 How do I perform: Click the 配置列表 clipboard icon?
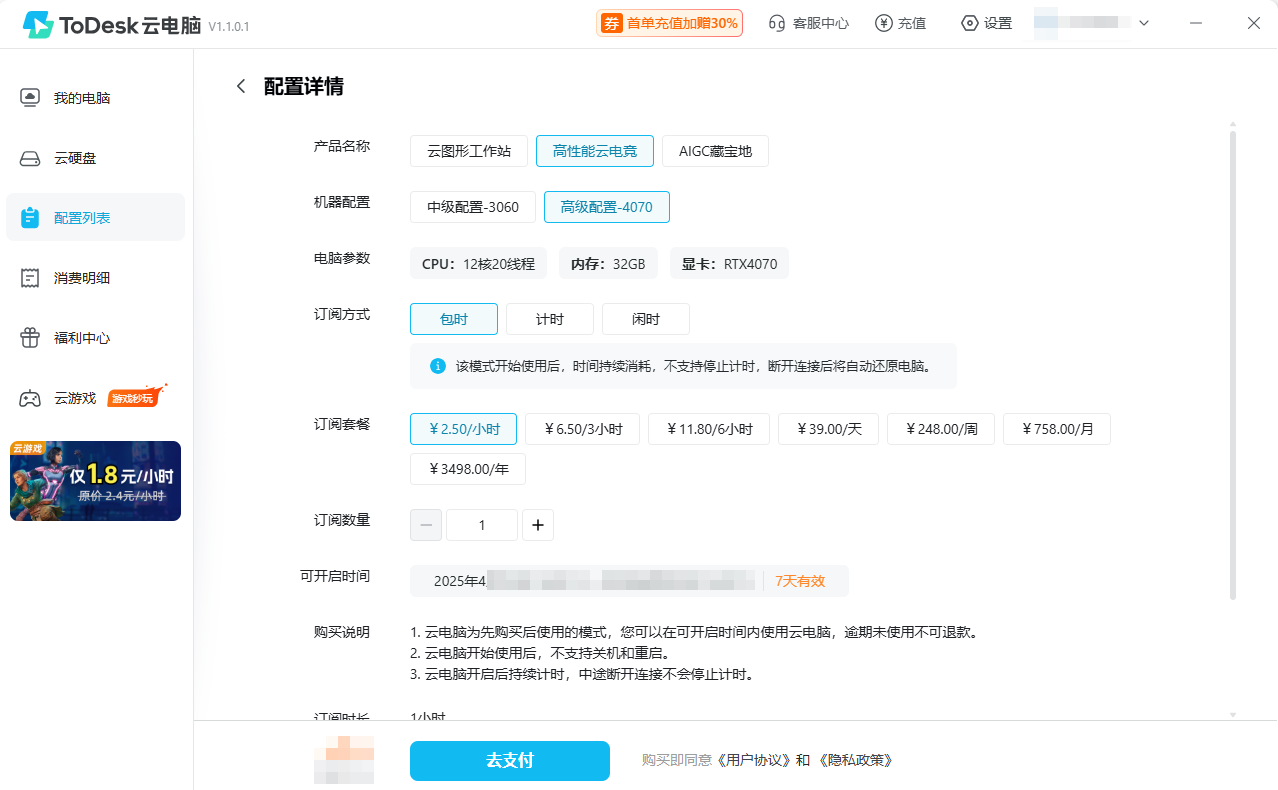[30, 217]
